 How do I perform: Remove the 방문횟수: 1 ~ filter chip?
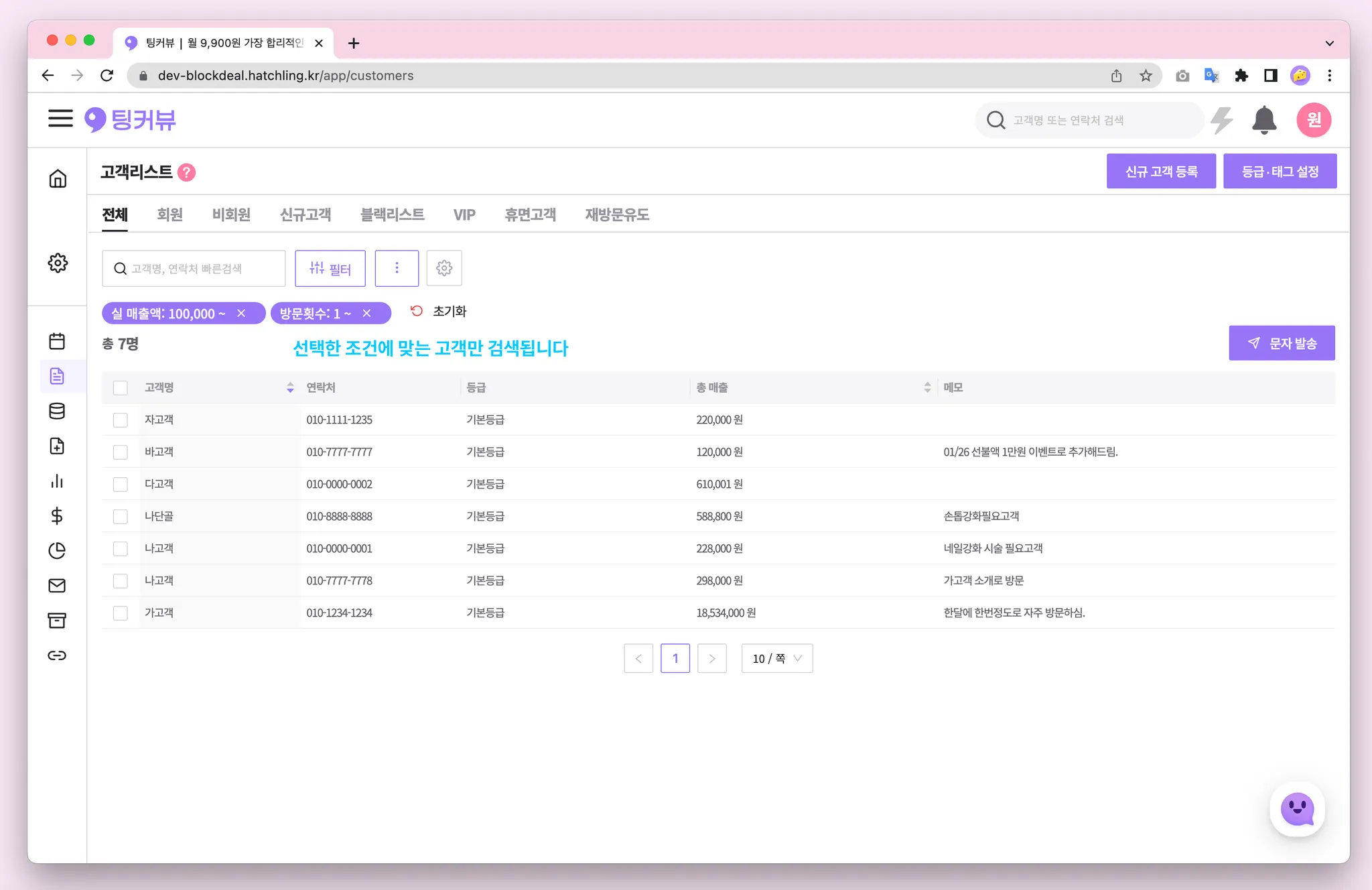pyautogui.click(x=366, y=314)
